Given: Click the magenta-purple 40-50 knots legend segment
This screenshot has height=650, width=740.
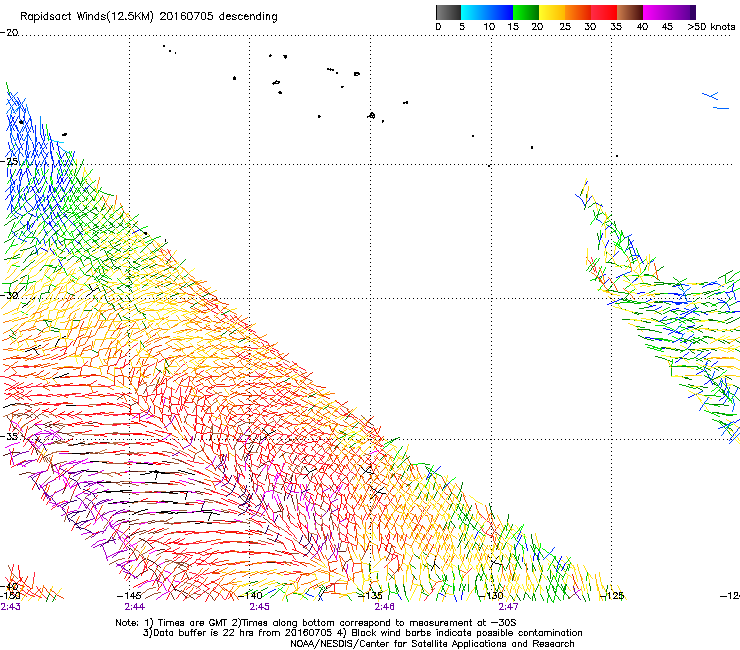Looking at the screenshot, I should point(669,12).
